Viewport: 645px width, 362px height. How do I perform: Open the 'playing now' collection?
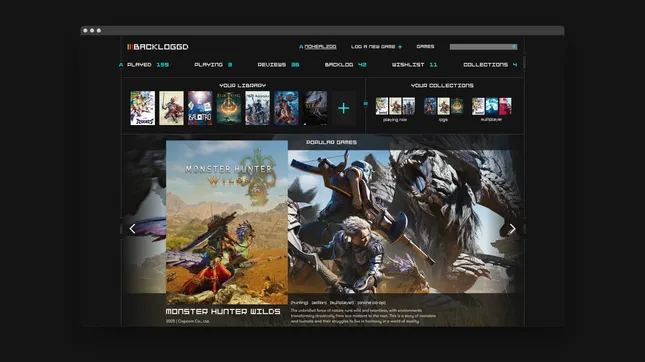pos(395,109)
